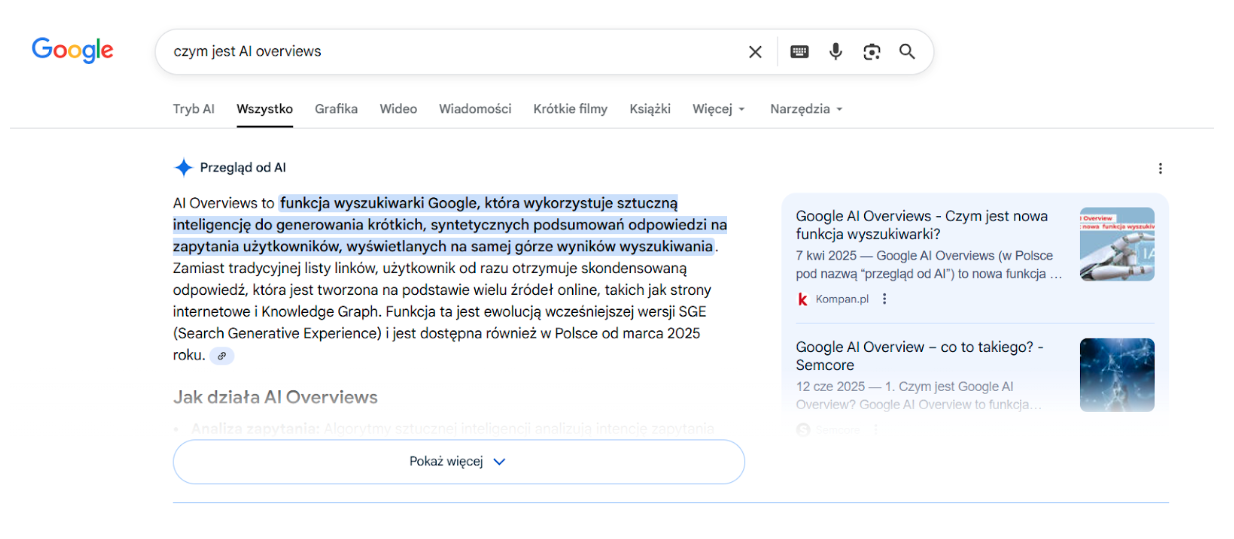Search by image with Lens icon
This screenshot has width=1234, height=539.
pyautogui.click(x=871, y=52)
